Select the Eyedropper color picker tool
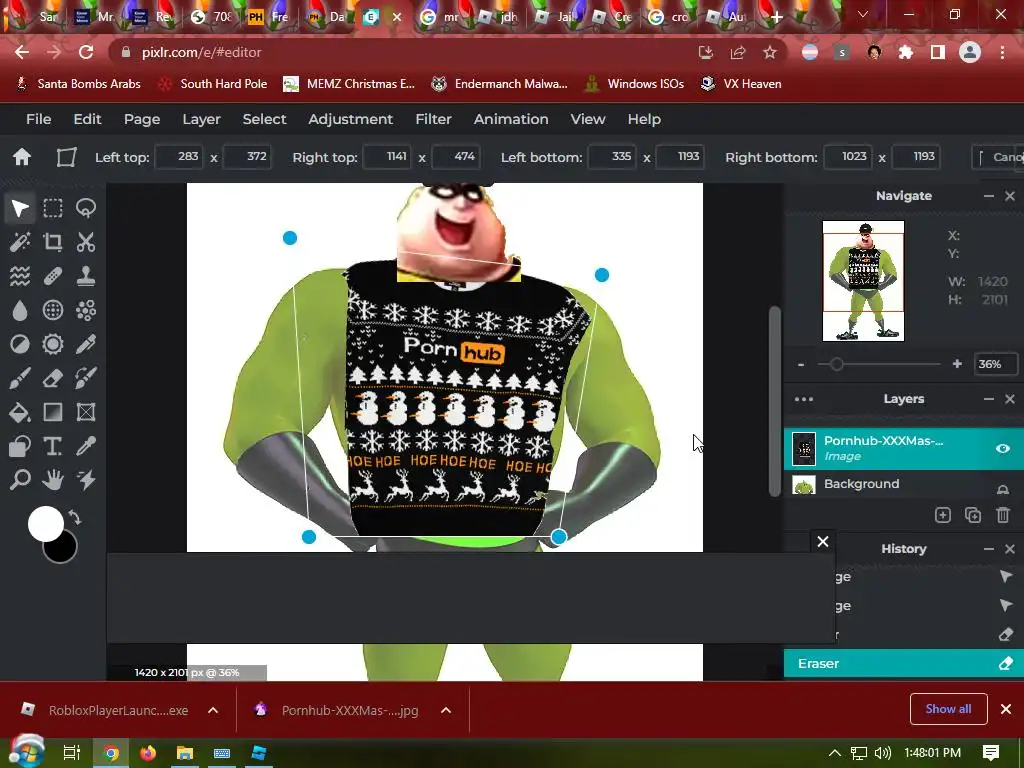Image resolution: width=1024 pixels, height=768 pixels. 86,446
